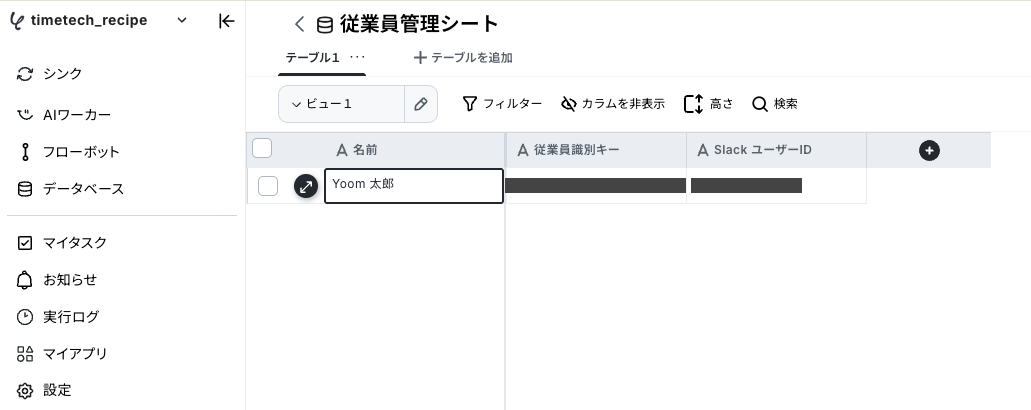Open the シンク sync page
Image resolution: width=1031 pixels, height=410 pixels.
click(x=50, y=74)
